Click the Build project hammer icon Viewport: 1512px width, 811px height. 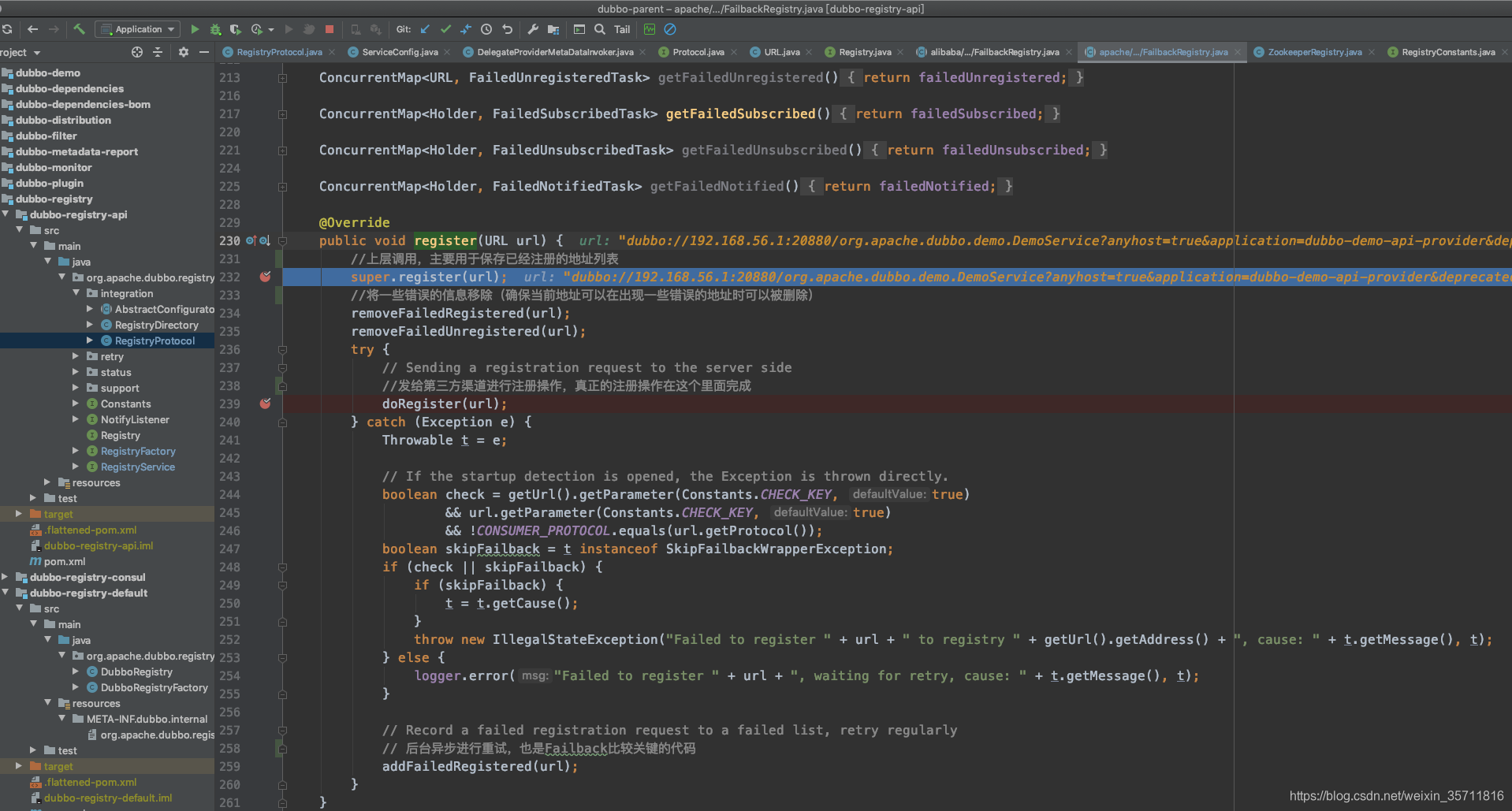tap(79, 29)
